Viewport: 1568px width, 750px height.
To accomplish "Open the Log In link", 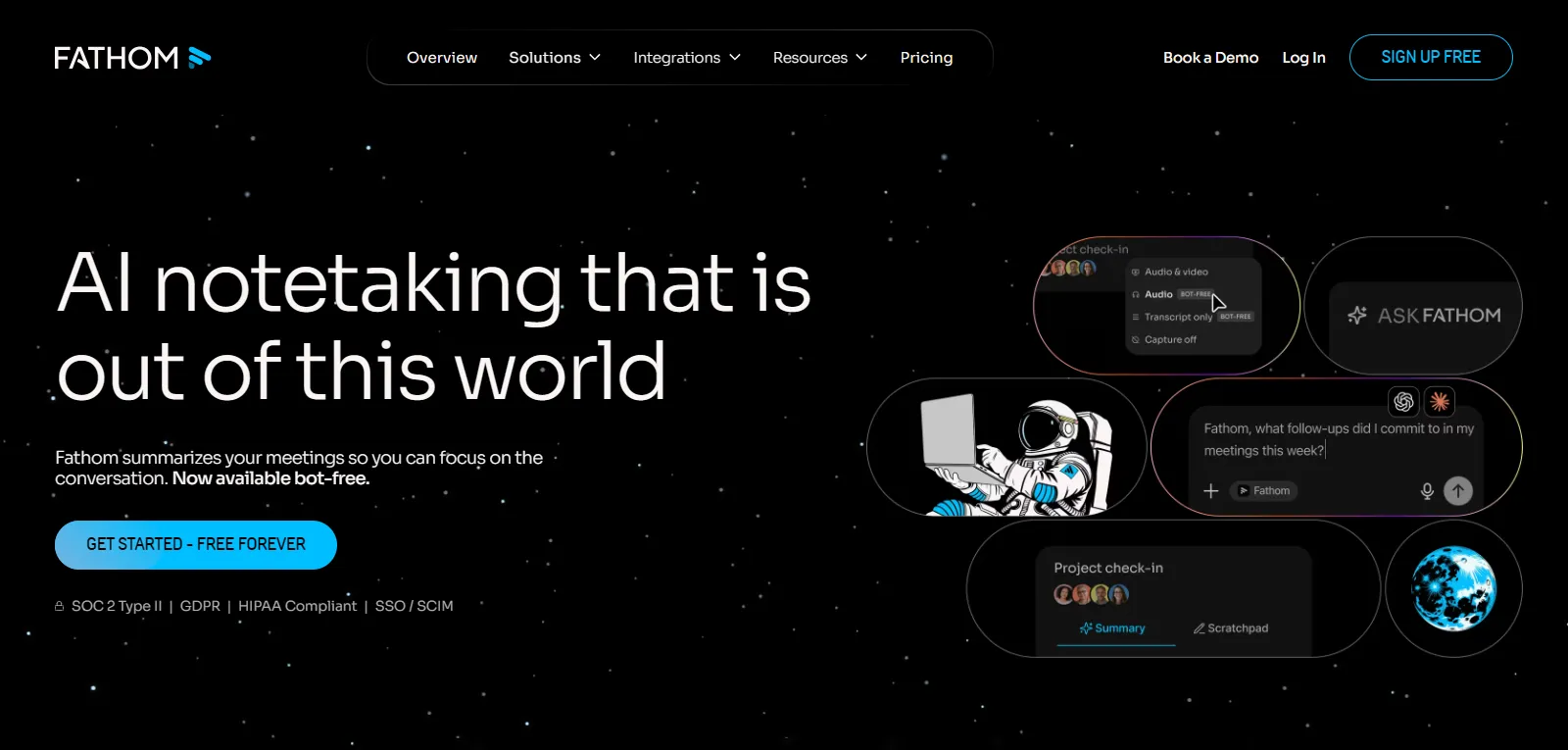I will pos(1303,58).
